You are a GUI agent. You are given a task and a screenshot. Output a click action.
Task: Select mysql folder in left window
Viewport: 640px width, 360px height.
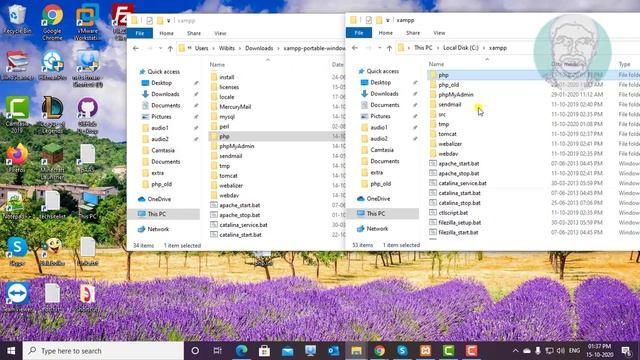pyautogui.click(x=227, y=117)
